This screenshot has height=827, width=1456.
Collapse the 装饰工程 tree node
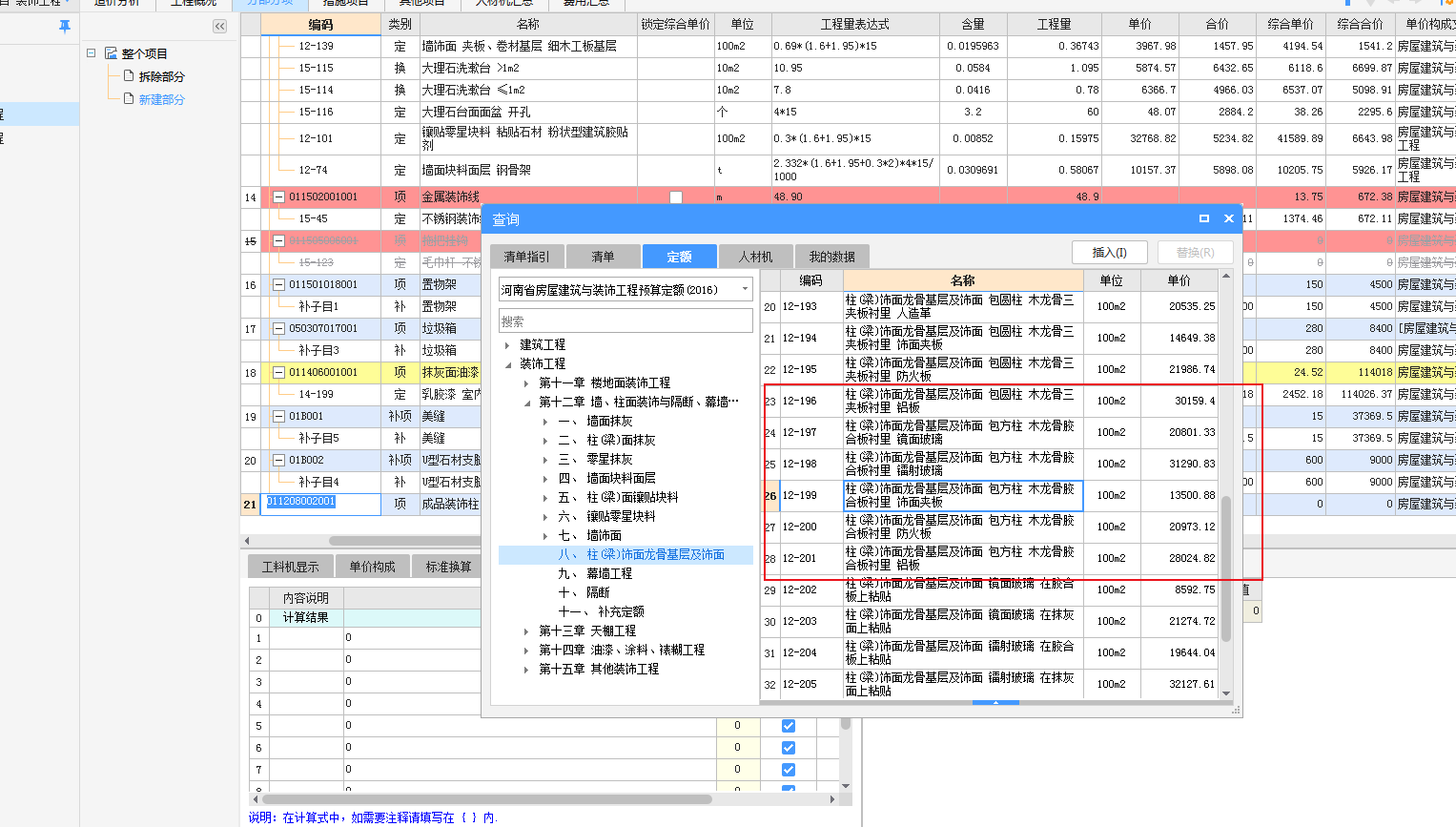click(507, 364)
